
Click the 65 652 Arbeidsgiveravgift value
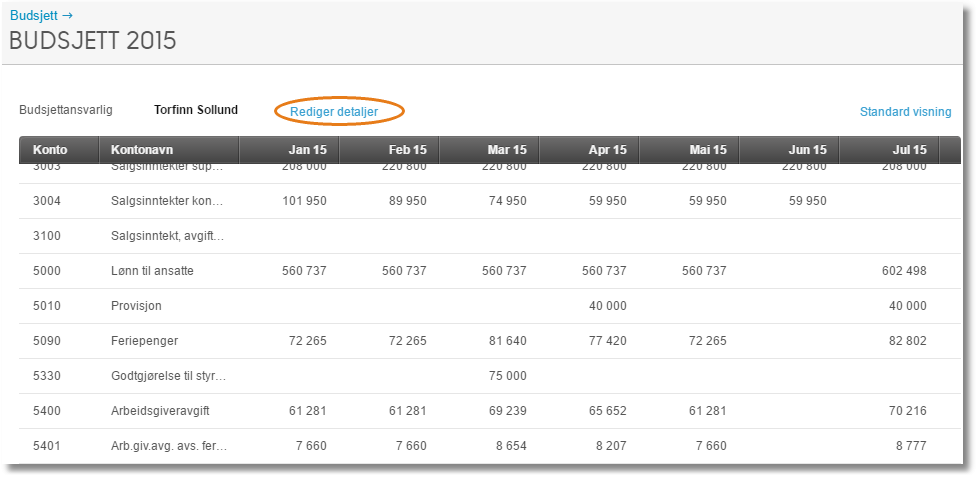(x=607, y=411)
